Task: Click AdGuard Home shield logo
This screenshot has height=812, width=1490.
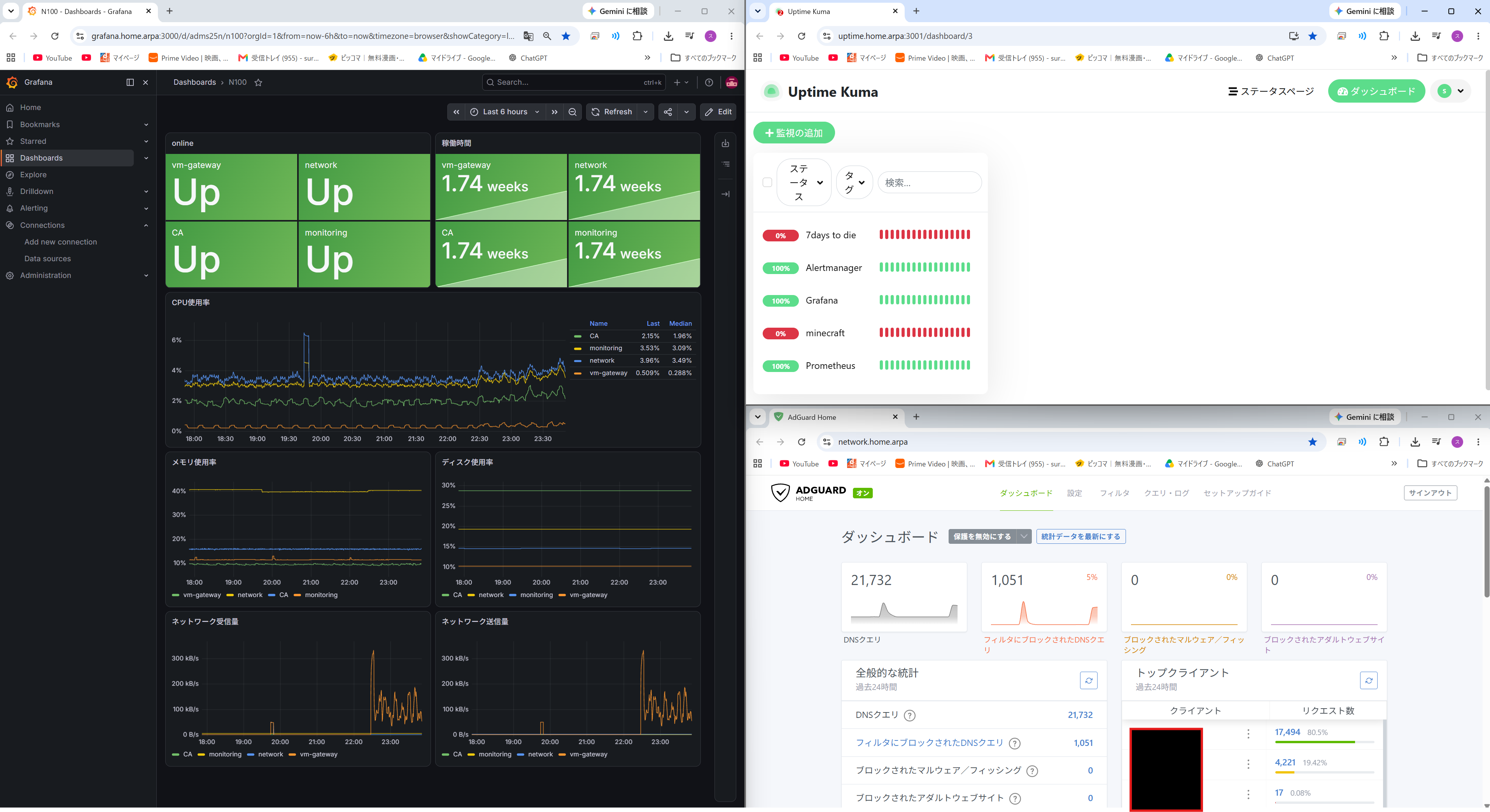Action: pos(780,492)
